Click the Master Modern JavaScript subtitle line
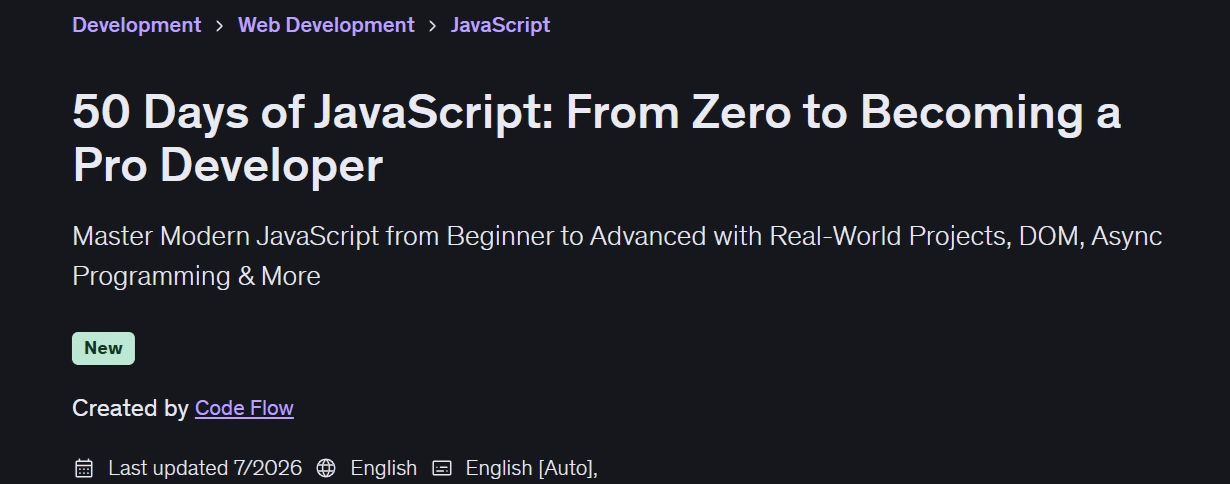Screen dimensions: 1230x484 617,237
